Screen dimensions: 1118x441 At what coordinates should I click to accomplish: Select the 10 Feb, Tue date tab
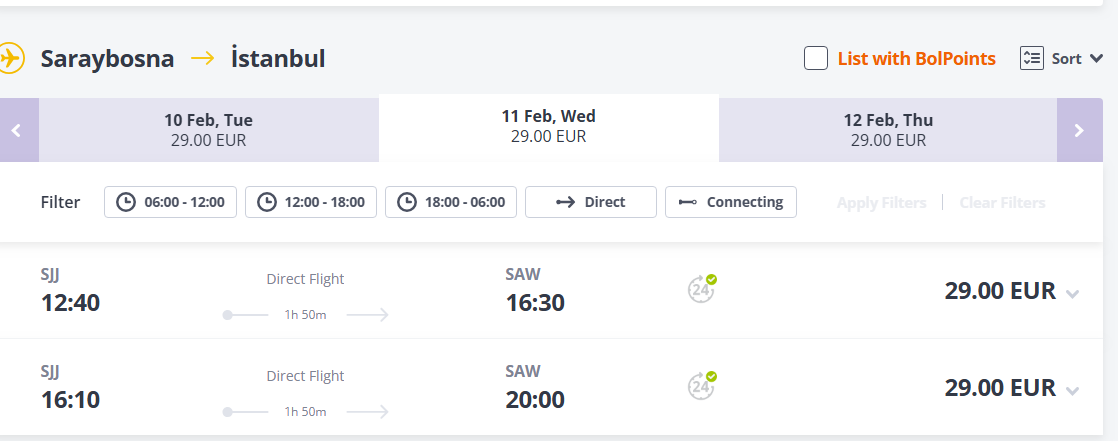[x=208, y=130]
